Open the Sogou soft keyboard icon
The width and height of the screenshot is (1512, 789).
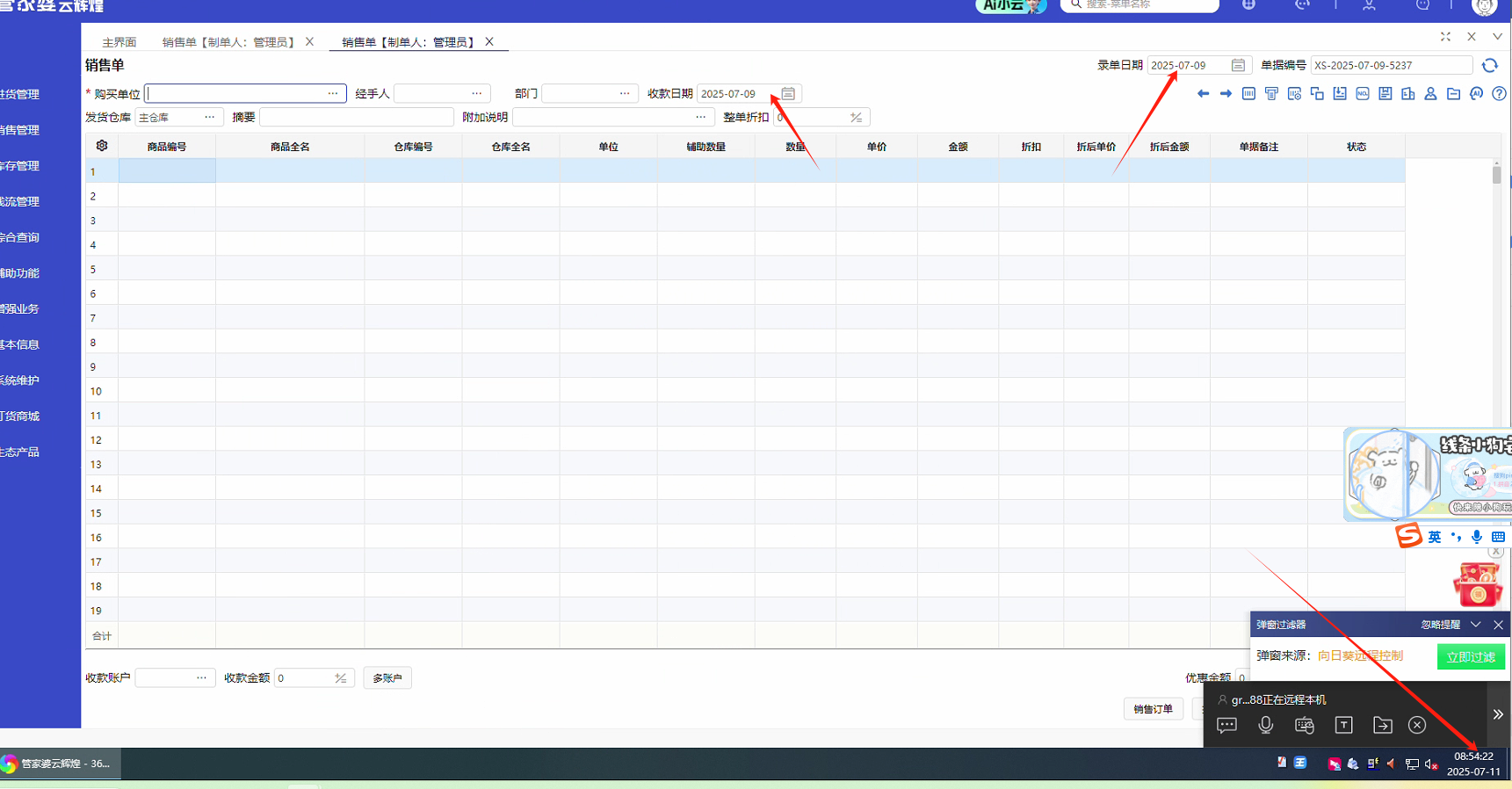[1499, 537]
